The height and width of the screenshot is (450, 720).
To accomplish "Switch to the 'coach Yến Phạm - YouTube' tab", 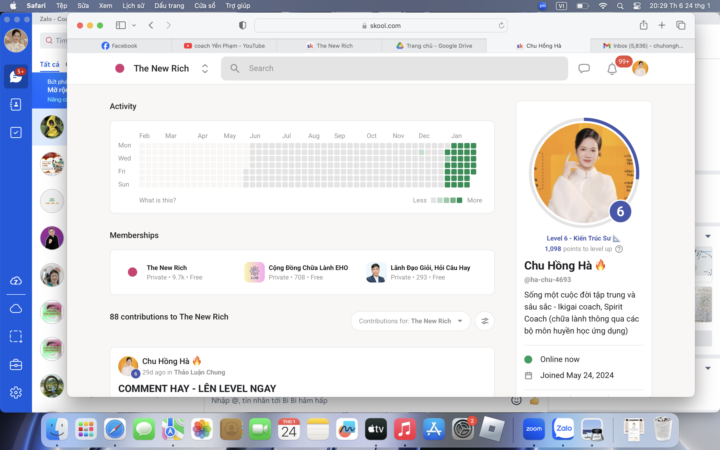I will point(225,45).
